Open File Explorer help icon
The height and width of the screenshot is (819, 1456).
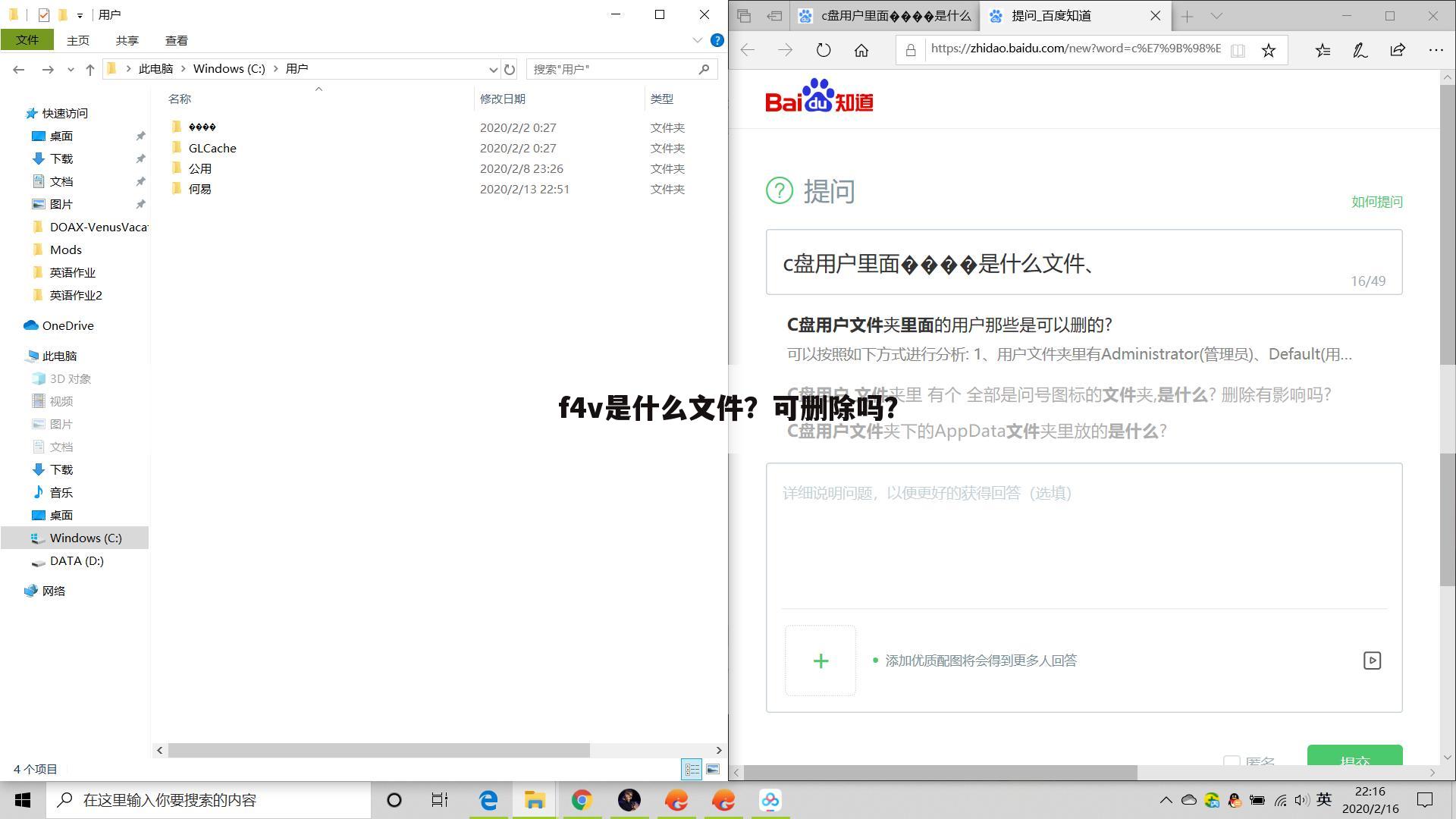[717, 40]
